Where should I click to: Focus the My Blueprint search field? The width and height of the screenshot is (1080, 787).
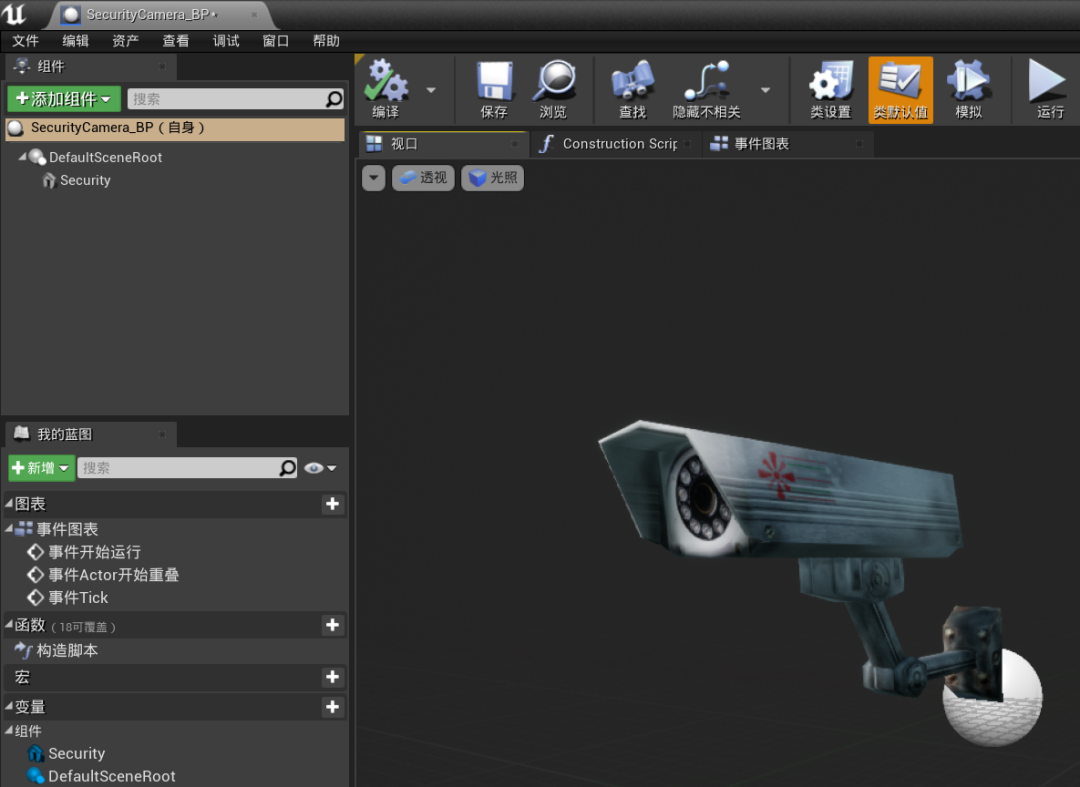[x=178, y=468]
